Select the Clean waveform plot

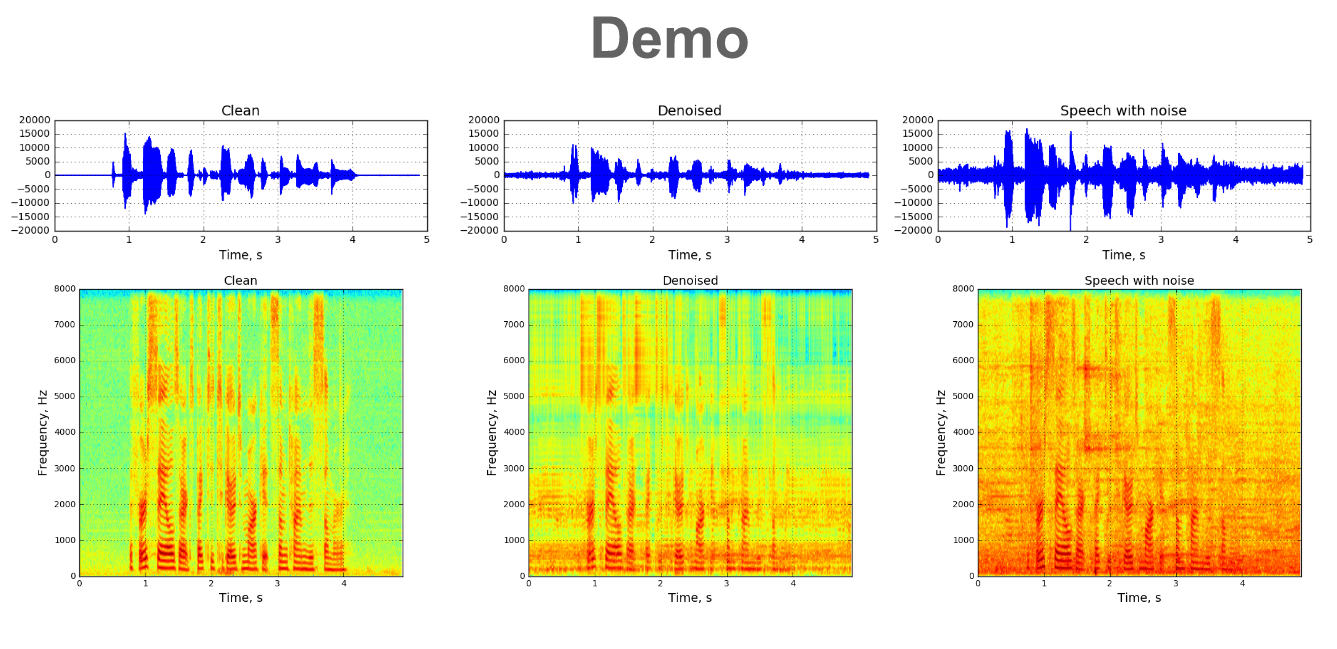240,175
